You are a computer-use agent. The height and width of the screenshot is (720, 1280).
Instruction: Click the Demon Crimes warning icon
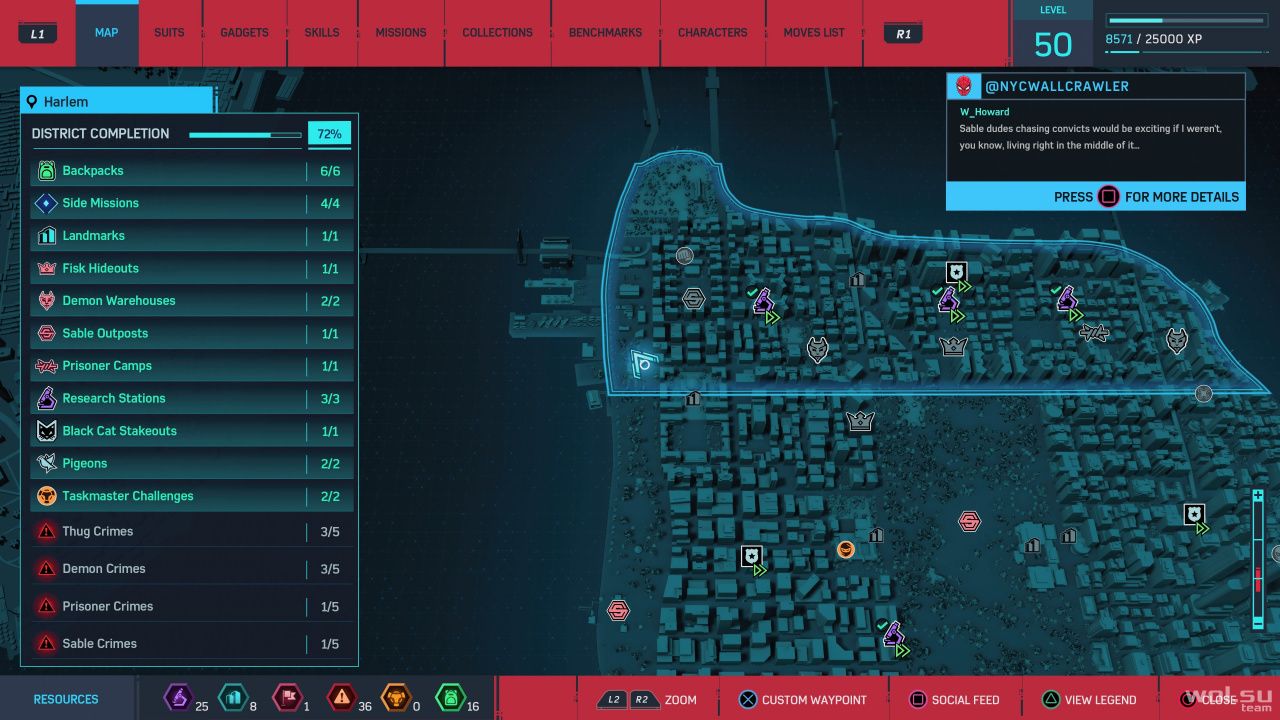46,569
